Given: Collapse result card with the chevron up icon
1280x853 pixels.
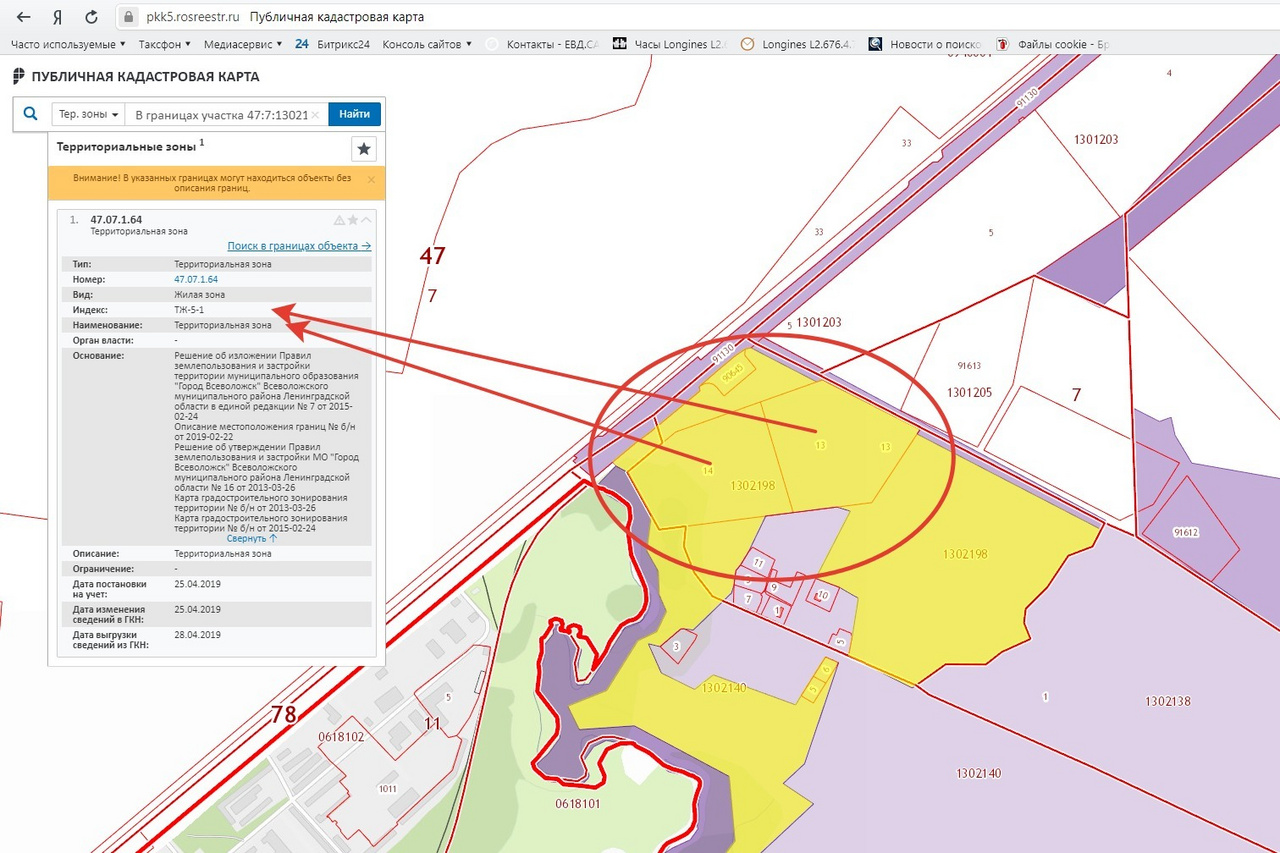Looking at the screenshot, I should tap(366, 220).
